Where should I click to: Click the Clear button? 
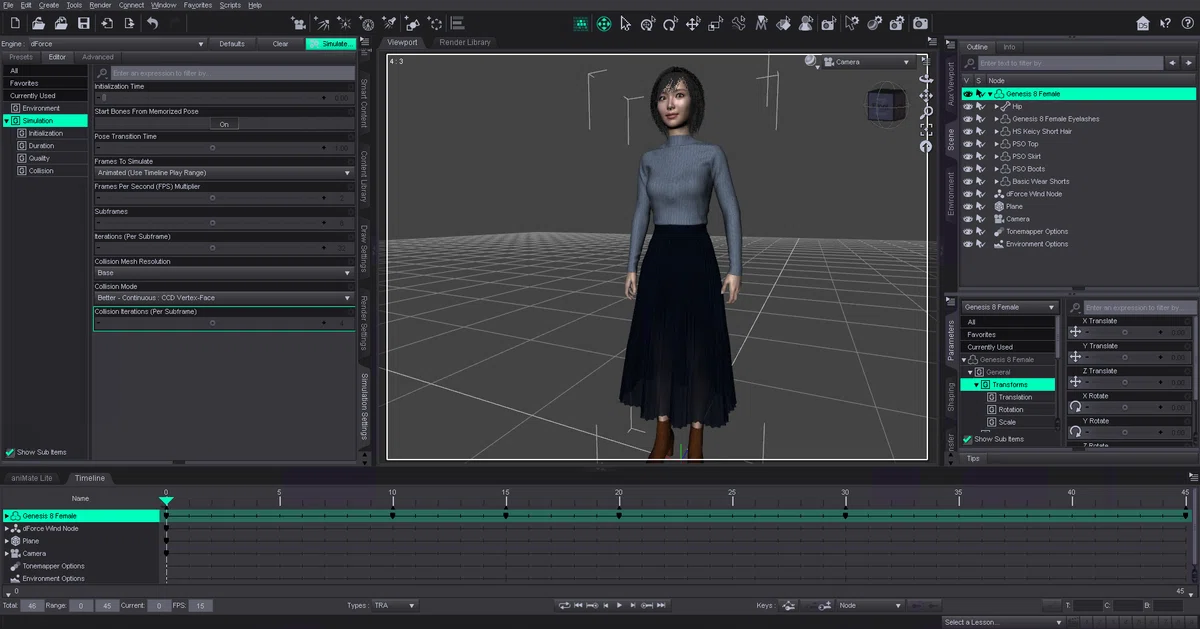point(280,44)
